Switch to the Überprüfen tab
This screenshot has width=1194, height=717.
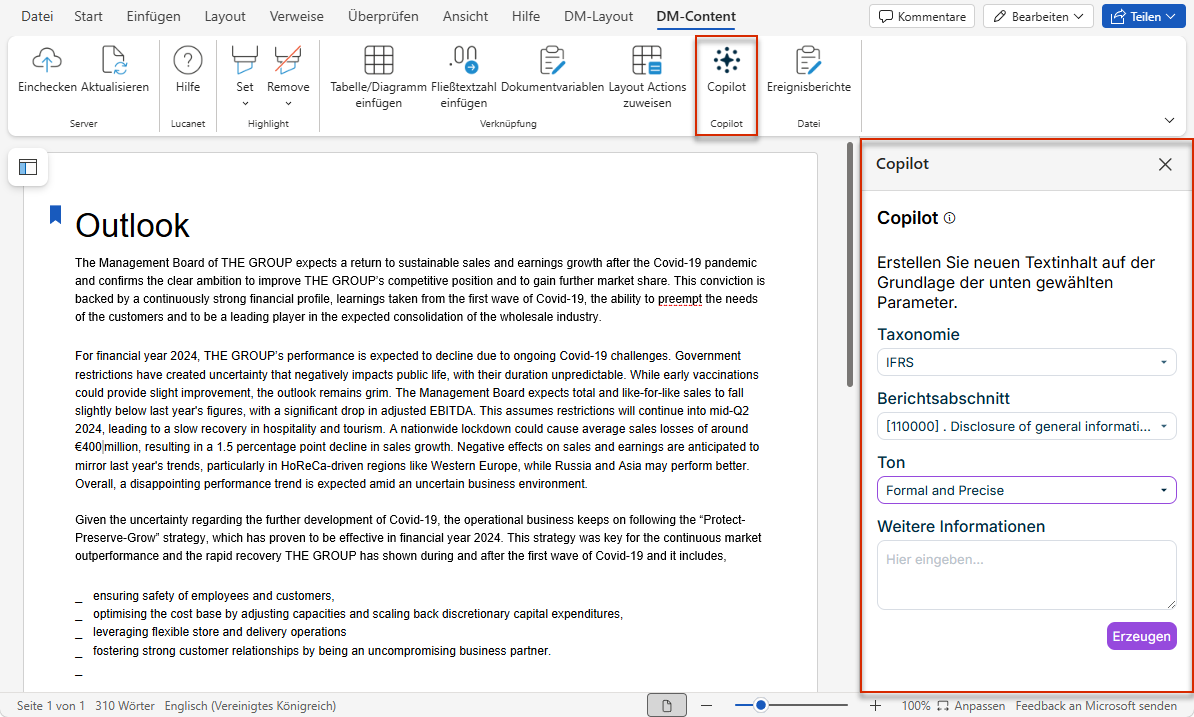point(383,16)
